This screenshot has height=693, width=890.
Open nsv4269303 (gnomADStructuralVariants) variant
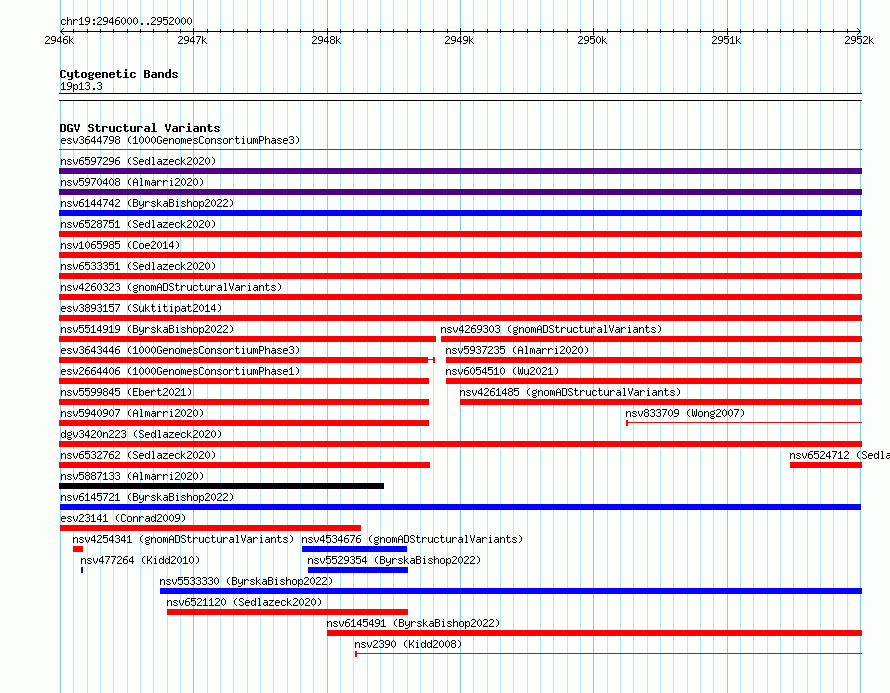(551, 329)
